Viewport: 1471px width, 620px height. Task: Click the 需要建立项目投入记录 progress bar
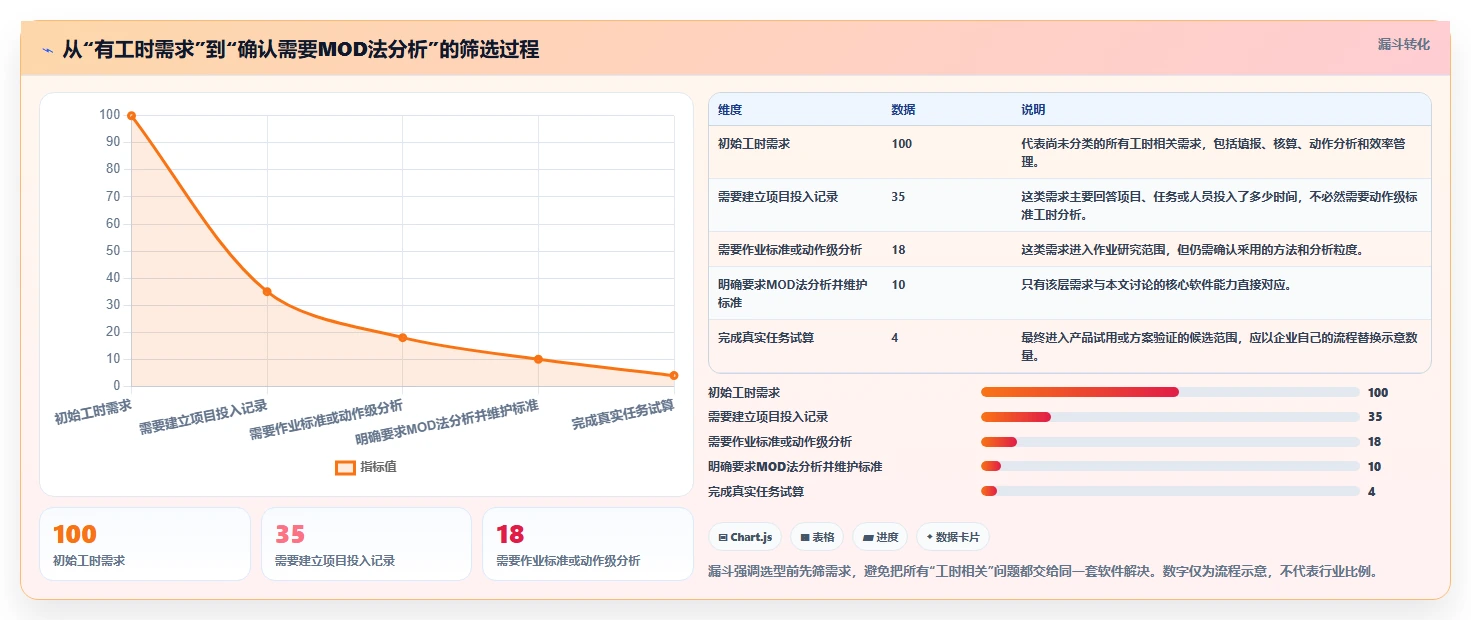[x=1170, y=416]
